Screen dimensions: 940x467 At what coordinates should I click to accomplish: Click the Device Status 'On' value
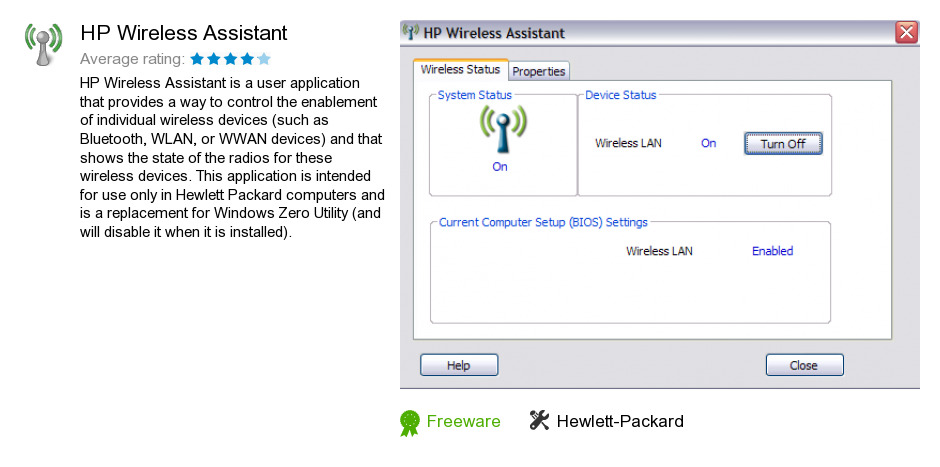[x=709, y=143]
